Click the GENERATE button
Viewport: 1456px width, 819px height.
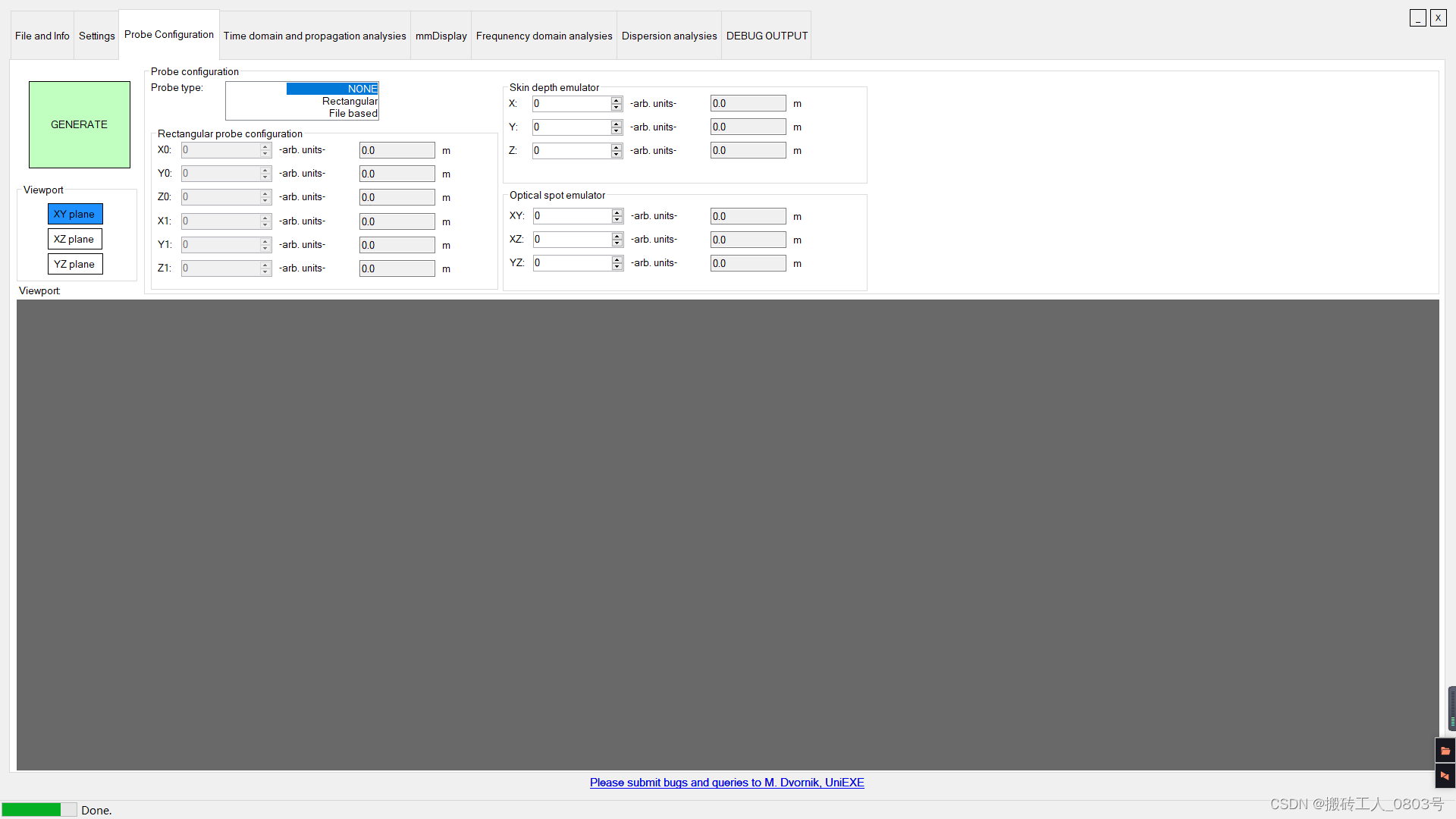(78, 124)
